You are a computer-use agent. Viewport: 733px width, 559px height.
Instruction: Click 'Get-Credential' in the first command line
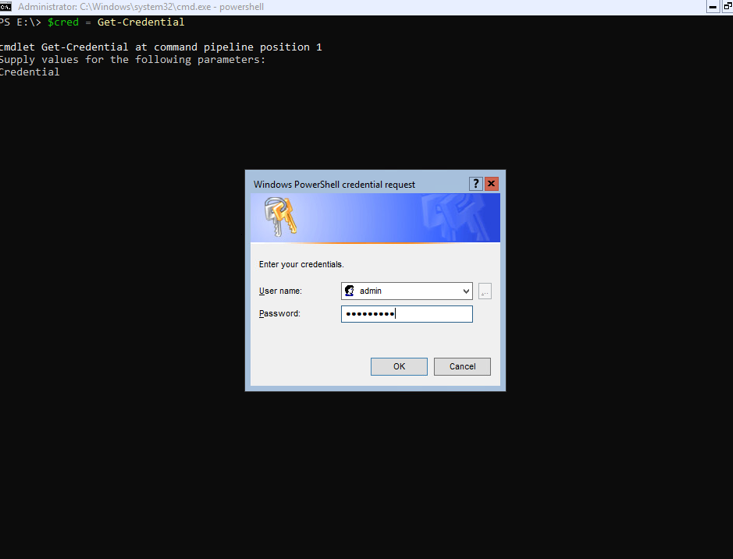(x=141, y=22)
